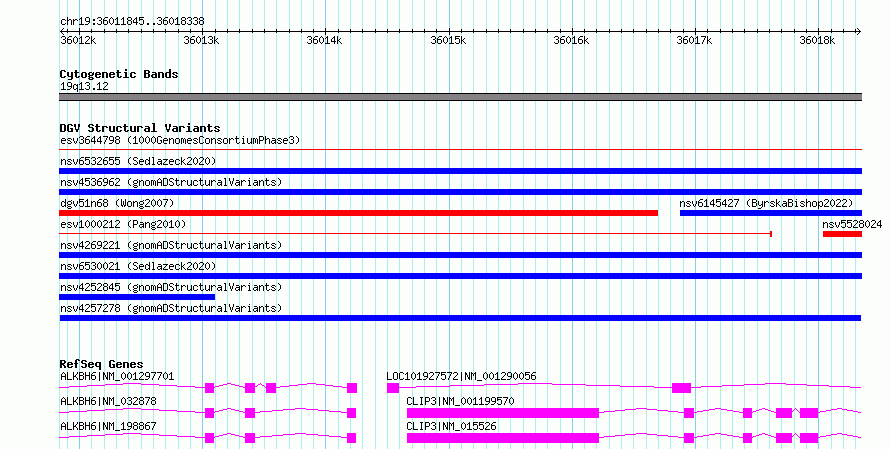This screenshot has width=890, height=449.
Task: Click the 36018k ruler label
Action: coord(817,40)
